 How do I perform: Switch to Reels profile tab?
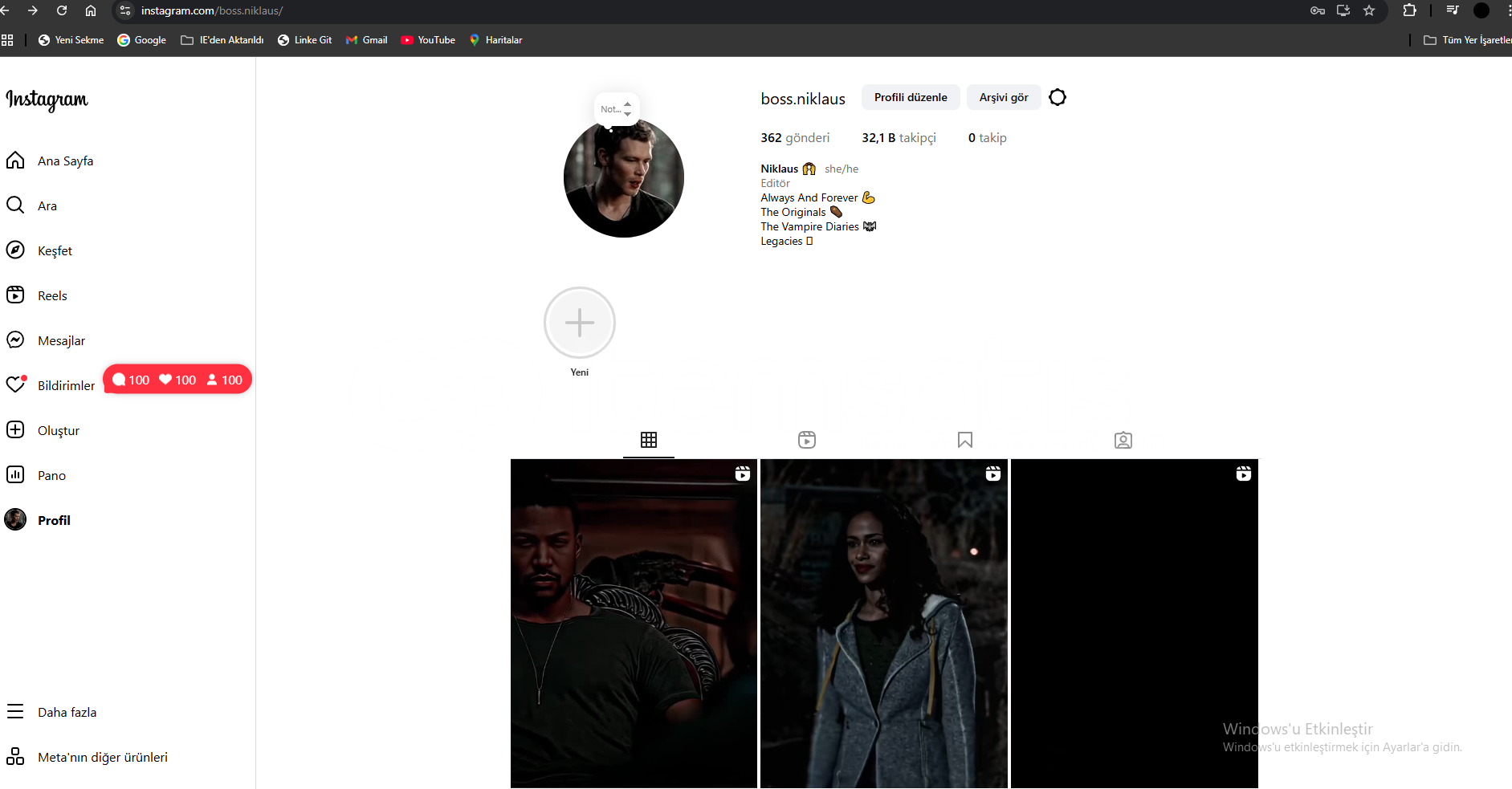[807, 440]
